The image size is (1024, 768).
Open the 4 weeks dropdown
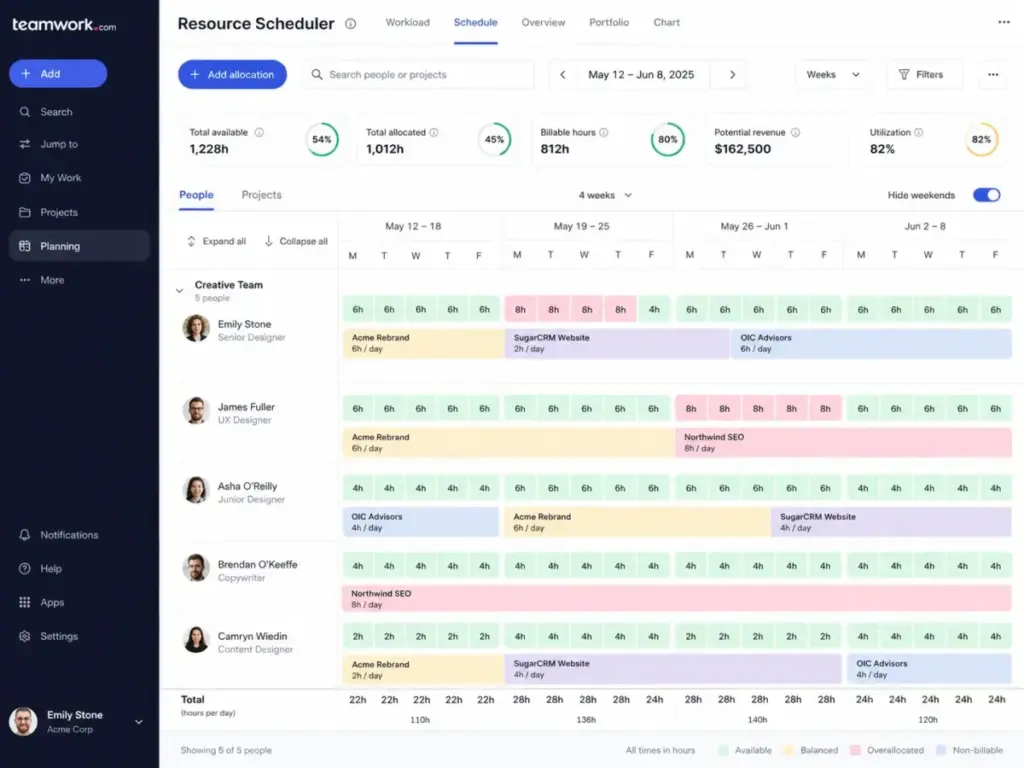[x=605, y=195]
